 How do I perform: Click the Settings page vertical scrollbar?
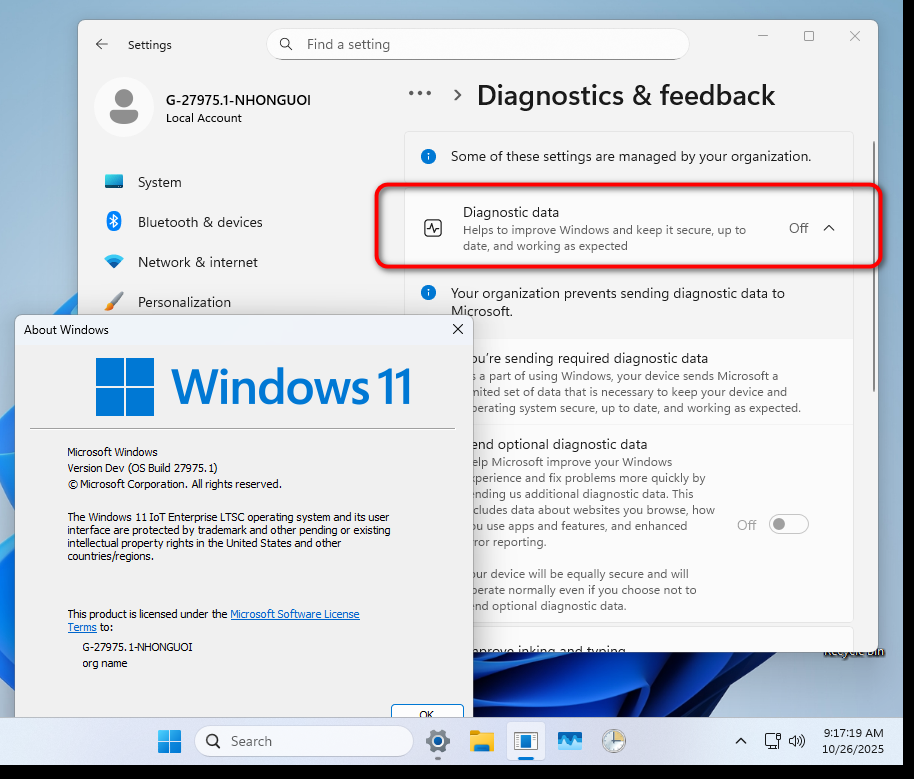pos(874,266)
